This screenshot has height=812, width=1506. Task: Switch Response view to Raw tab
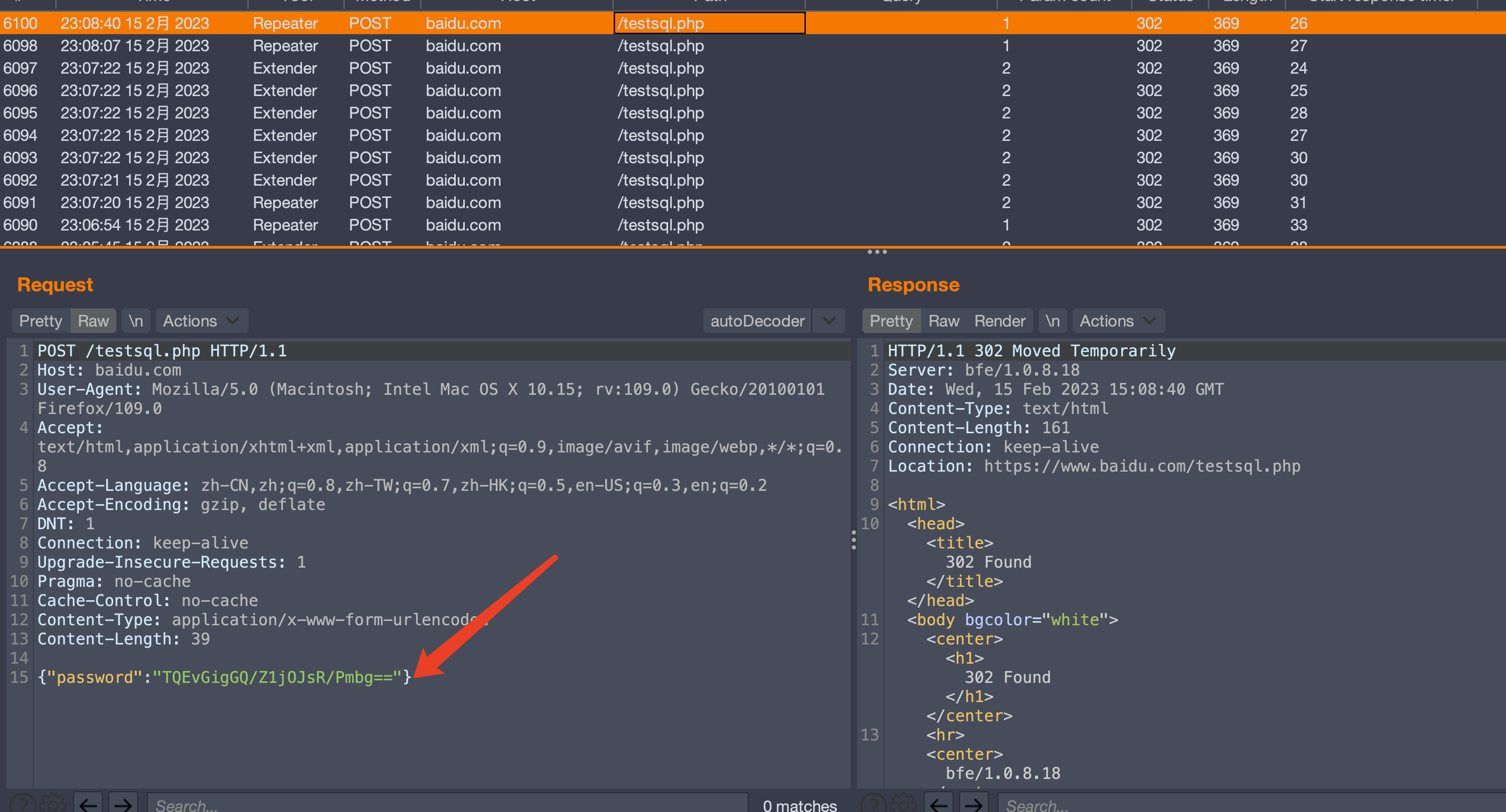tap(944, 321)
